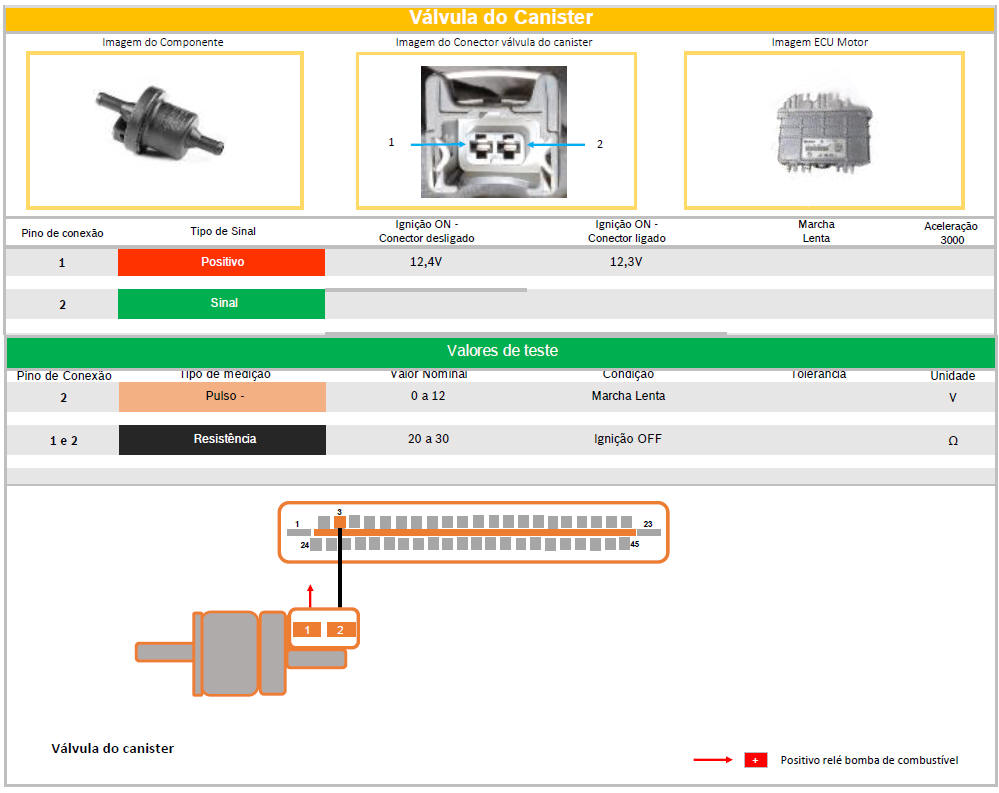Click the canister valve connector photo

point(494,131)
